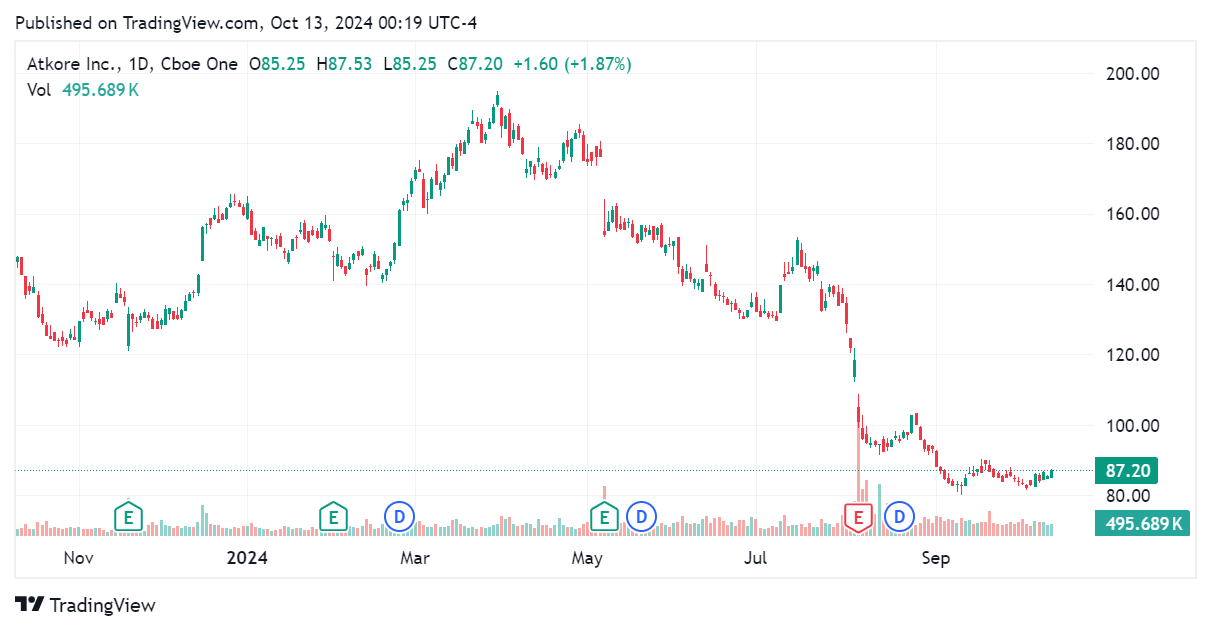
Task: Click the volume label 495.689 K on axis
Action: point(1139,522)
